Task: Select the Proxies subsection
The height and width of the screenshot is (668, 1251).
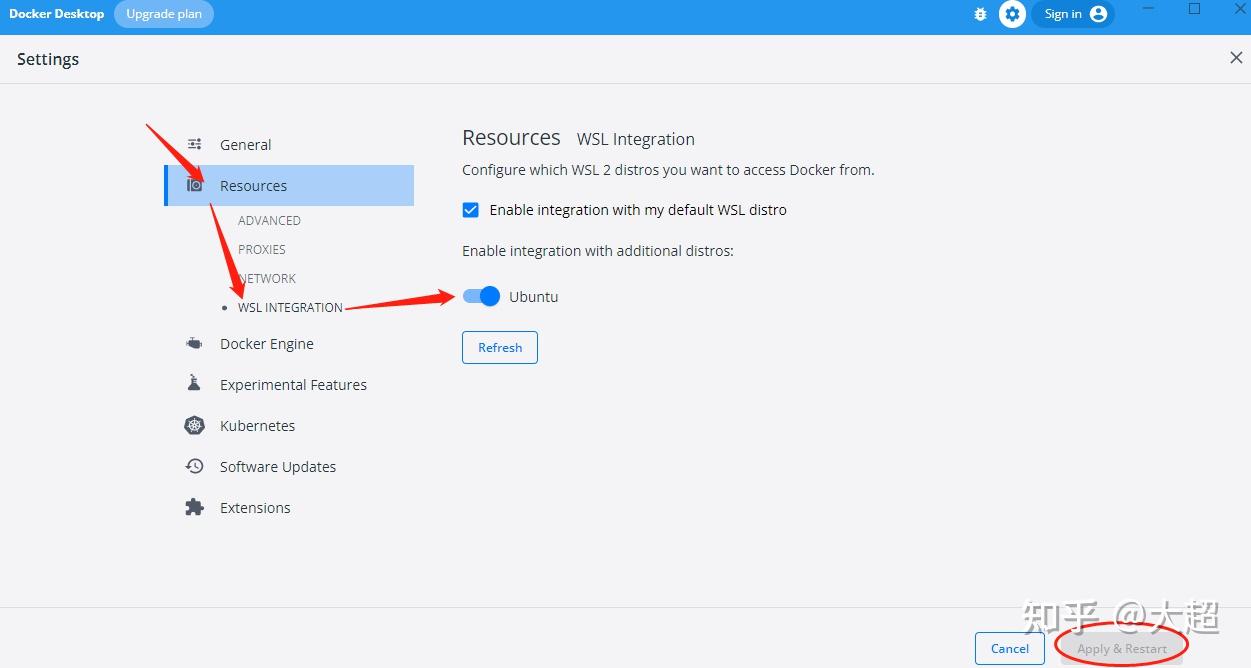Action: pos(261,249)
